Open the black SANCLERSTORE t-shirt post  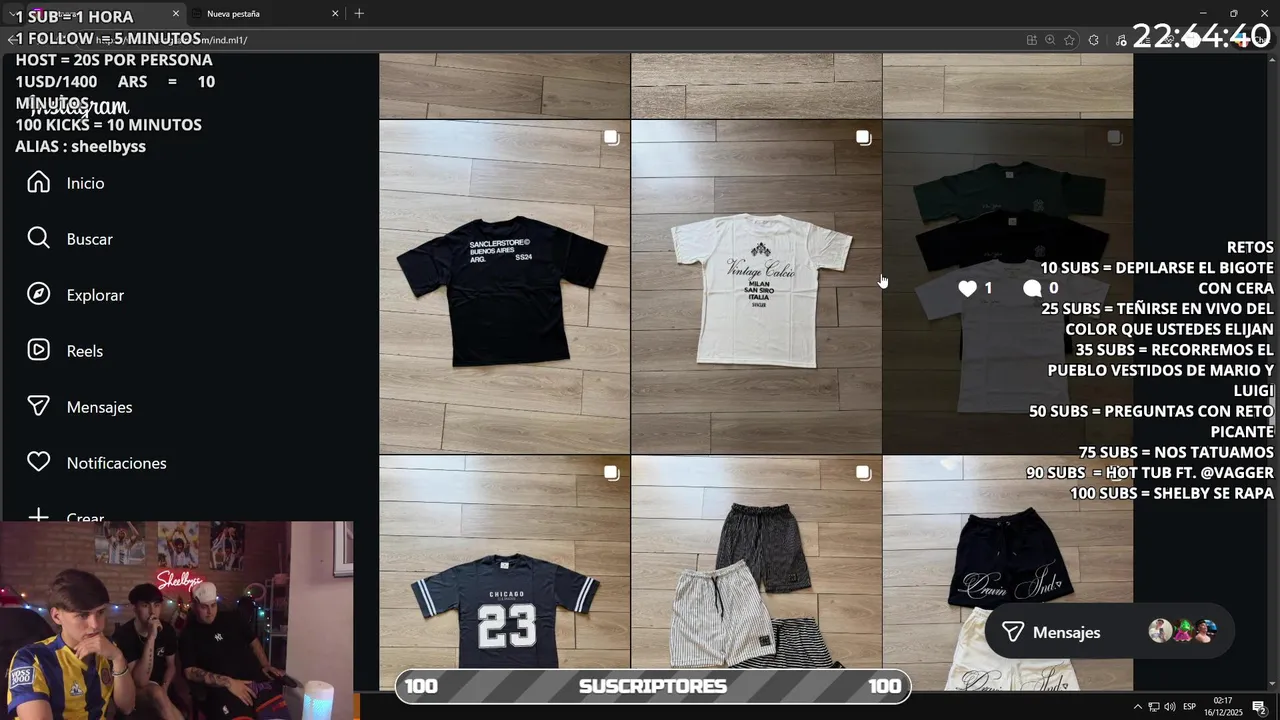click(504, 287)
